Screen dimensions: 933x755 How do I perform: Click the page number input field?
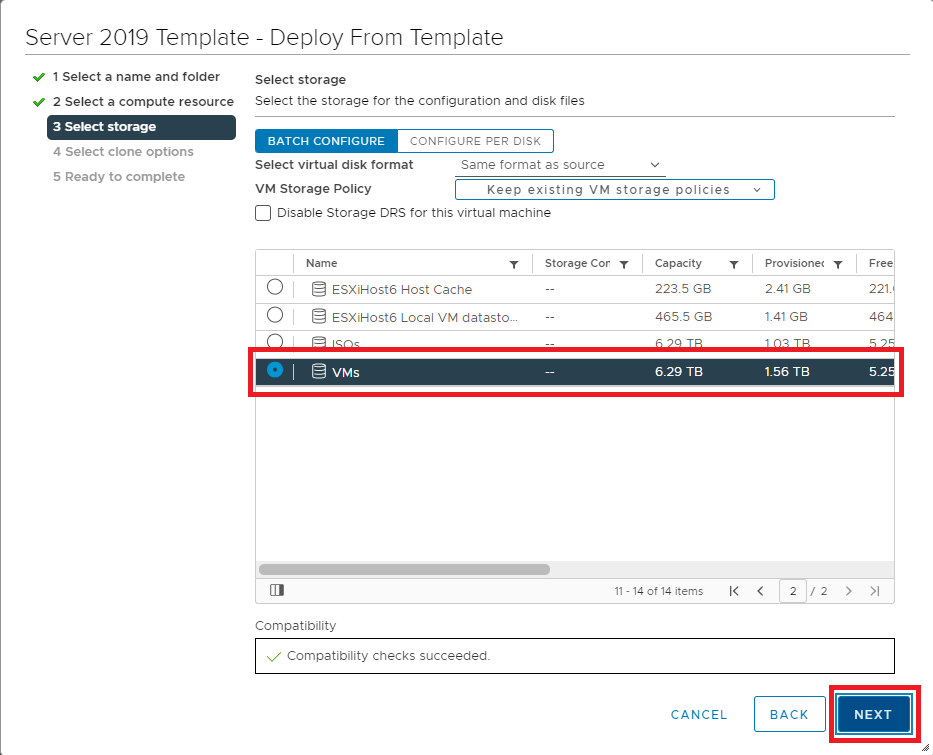(794, 591)
